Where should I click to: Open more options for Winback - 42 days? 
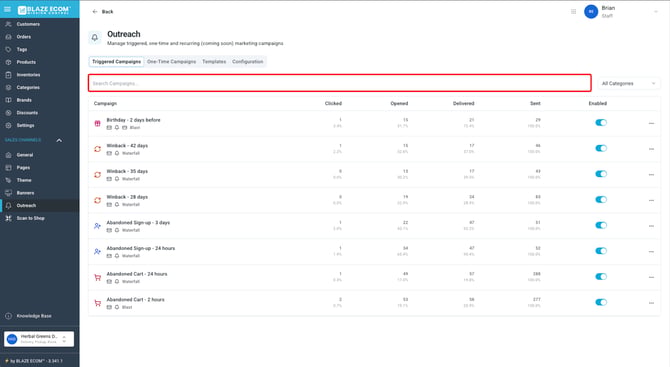pos(651,149)
